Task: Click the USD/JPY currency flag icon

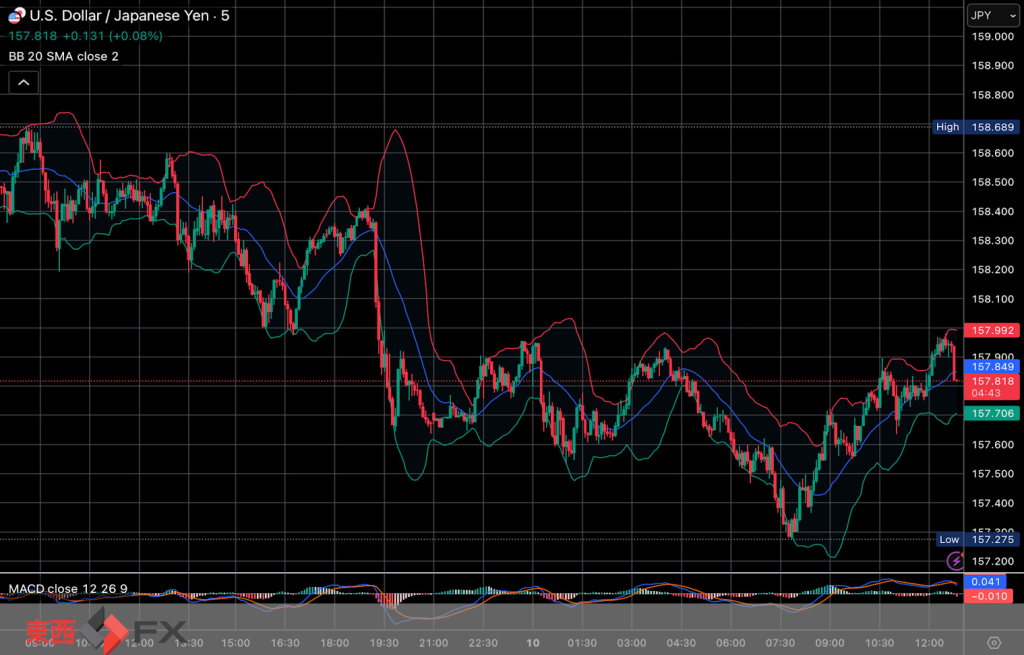Action: pos(16,15)
